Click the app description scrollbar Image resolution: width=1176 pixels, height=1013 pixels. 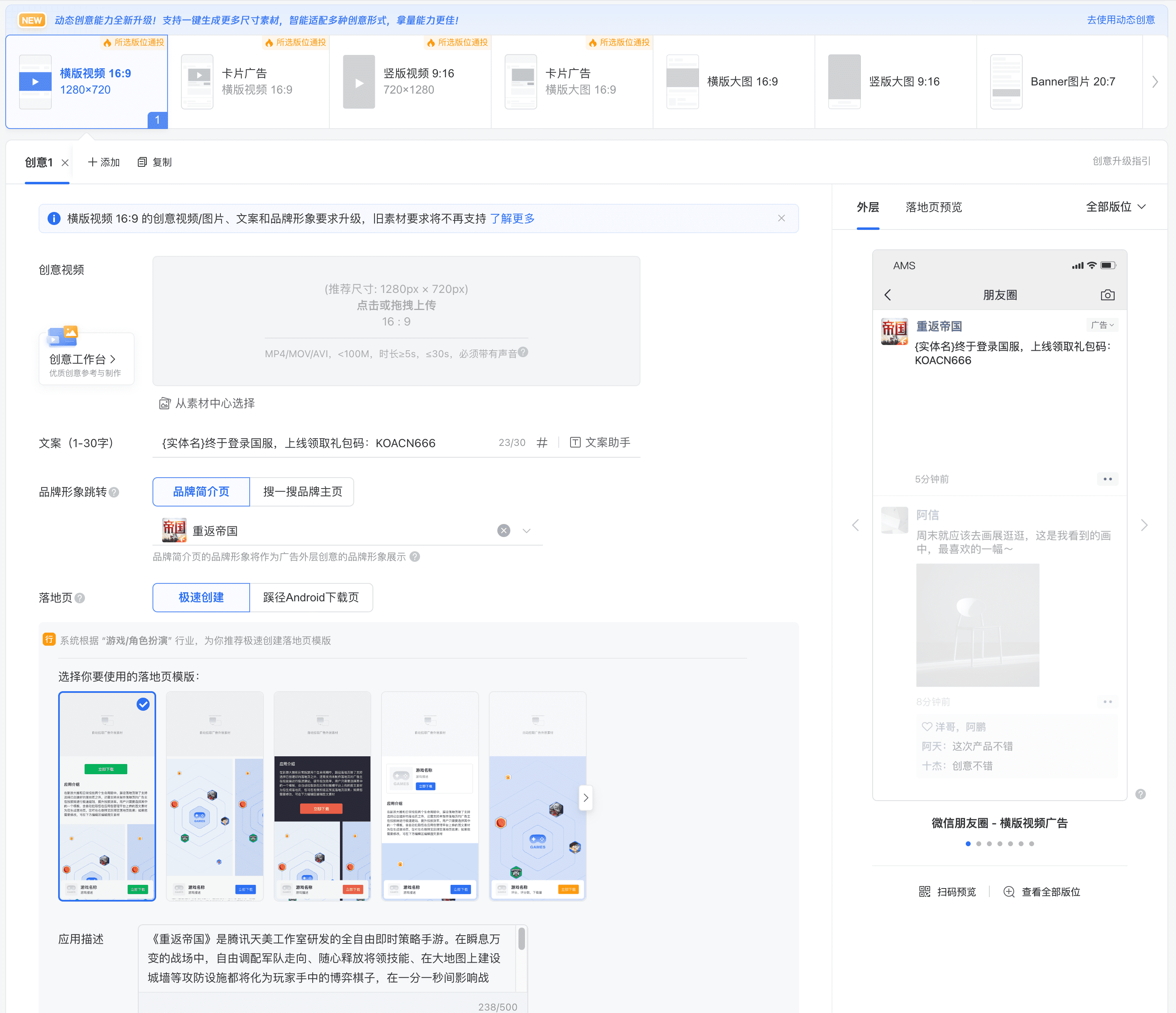point(521,939)
